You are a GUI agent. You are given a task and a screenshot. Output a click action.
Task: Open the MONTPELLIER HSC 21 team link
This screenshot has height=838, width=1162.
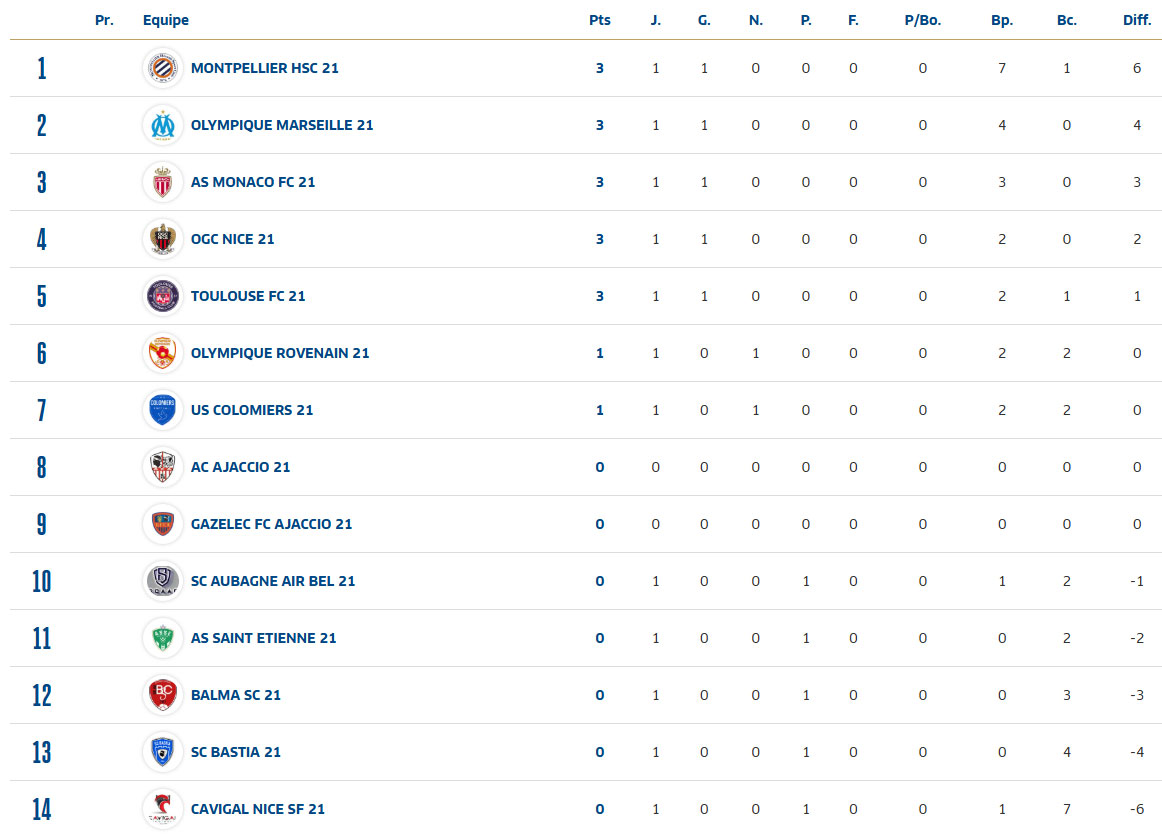[264, 68]
